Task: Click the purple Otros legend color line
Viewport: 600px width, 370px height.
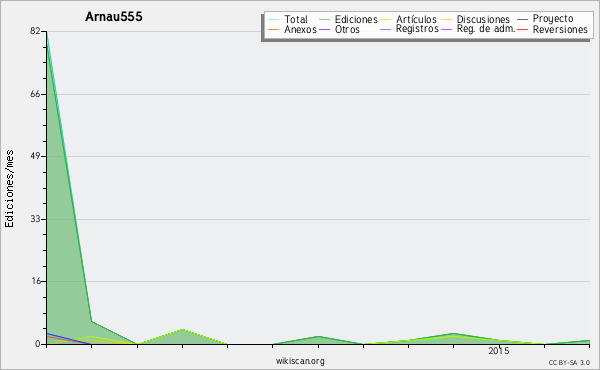Action: point(324,29)
